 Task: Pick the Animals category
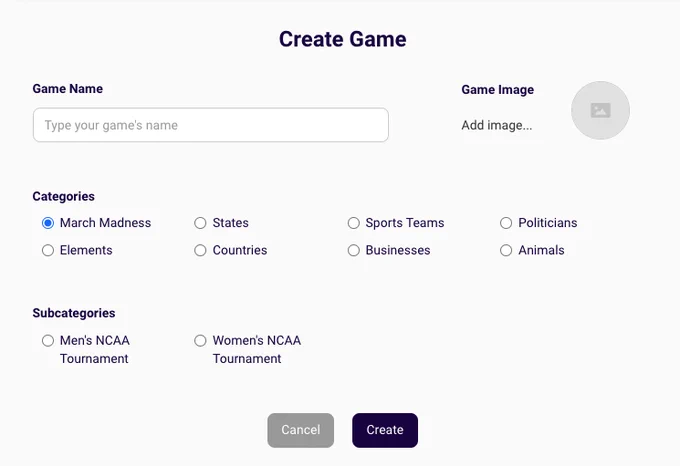[x=506, y=250]
